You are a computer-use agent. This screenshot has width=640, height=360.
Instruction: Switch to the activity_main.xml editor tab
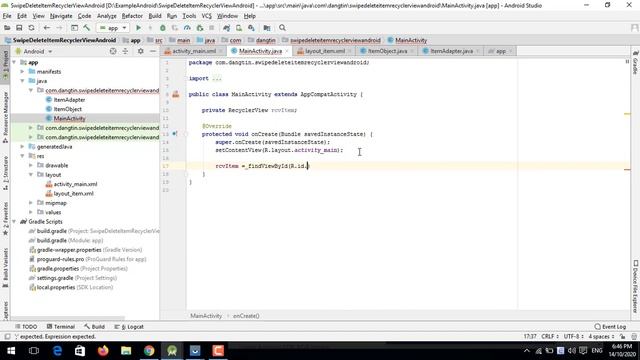pos(193,51)
